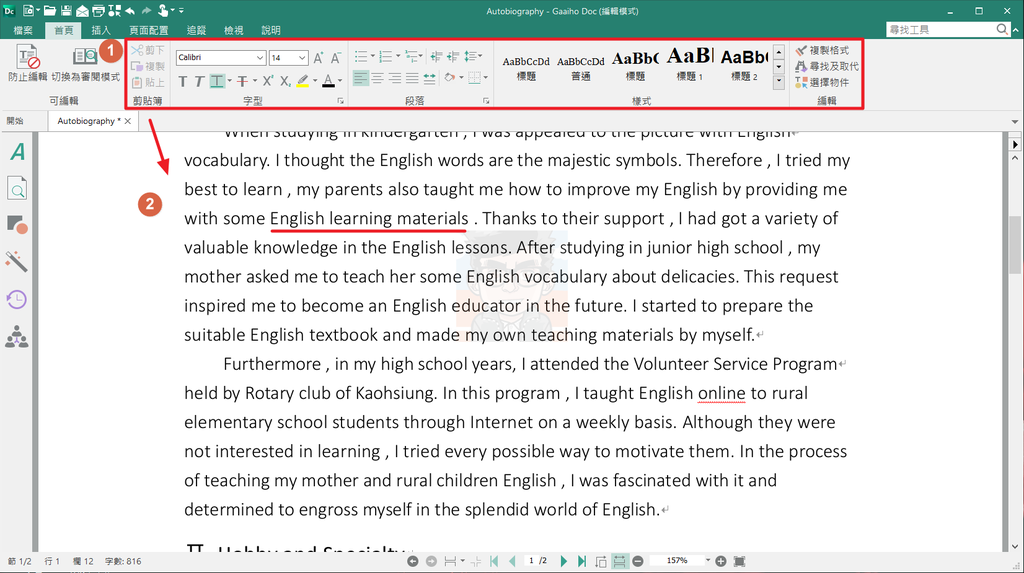
Task: Click the distributed text alignment icon
Action: (429, 78)
